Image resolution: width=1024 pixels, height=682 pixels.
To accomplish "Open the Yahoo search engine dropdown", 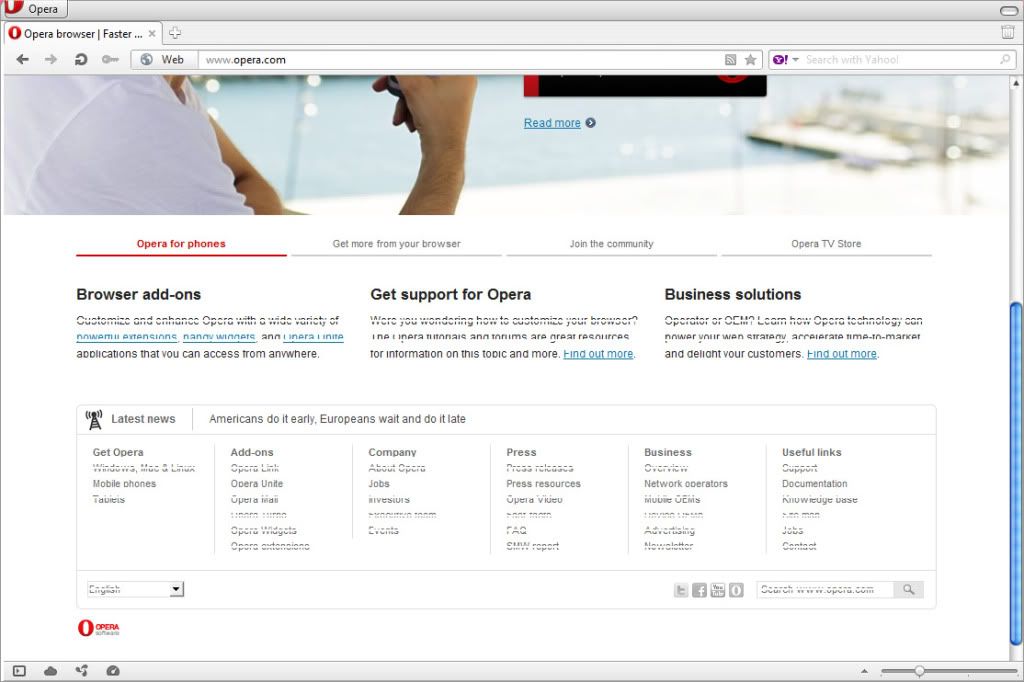I will click(786, 60).
